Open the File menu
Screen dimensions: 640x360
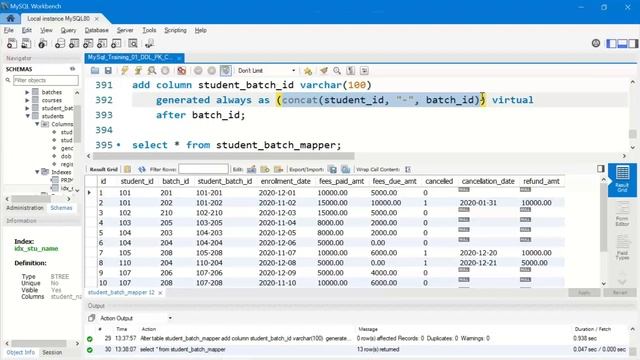click(x=9, y=30)
